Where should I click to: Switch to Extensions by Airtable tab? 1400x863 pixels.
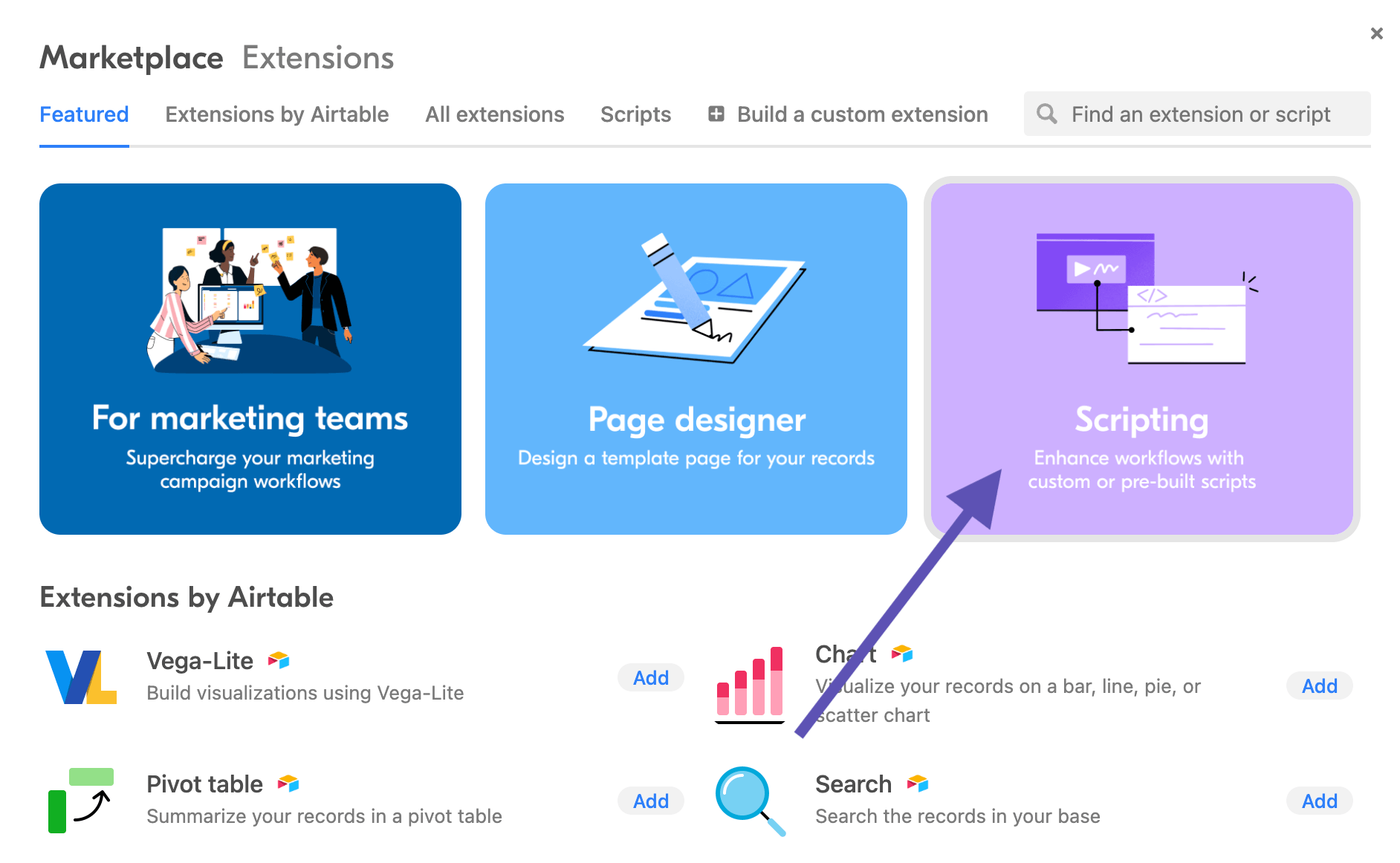pyautogui.click(x=276, y=114)
